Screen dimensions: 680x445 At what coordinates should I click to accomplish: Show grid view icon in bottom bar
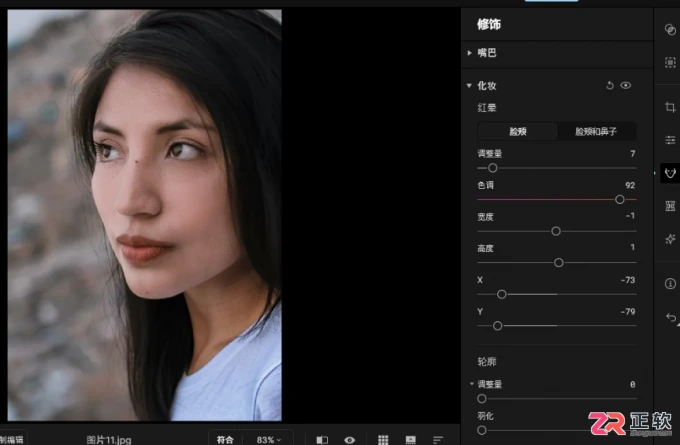[383, 440]
